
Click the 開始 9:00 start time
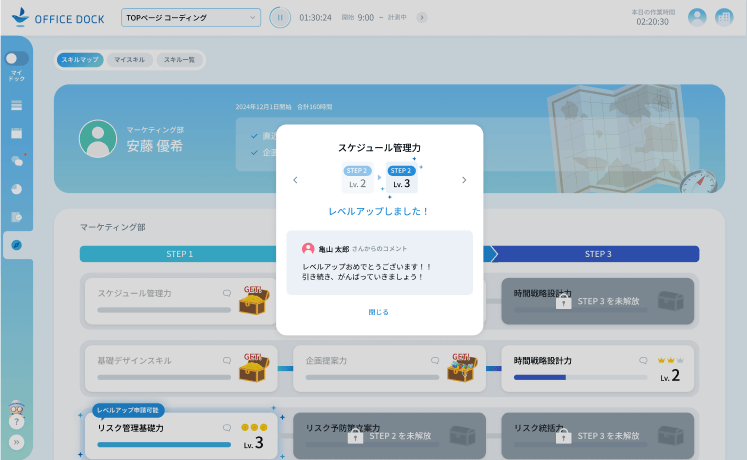358,18
